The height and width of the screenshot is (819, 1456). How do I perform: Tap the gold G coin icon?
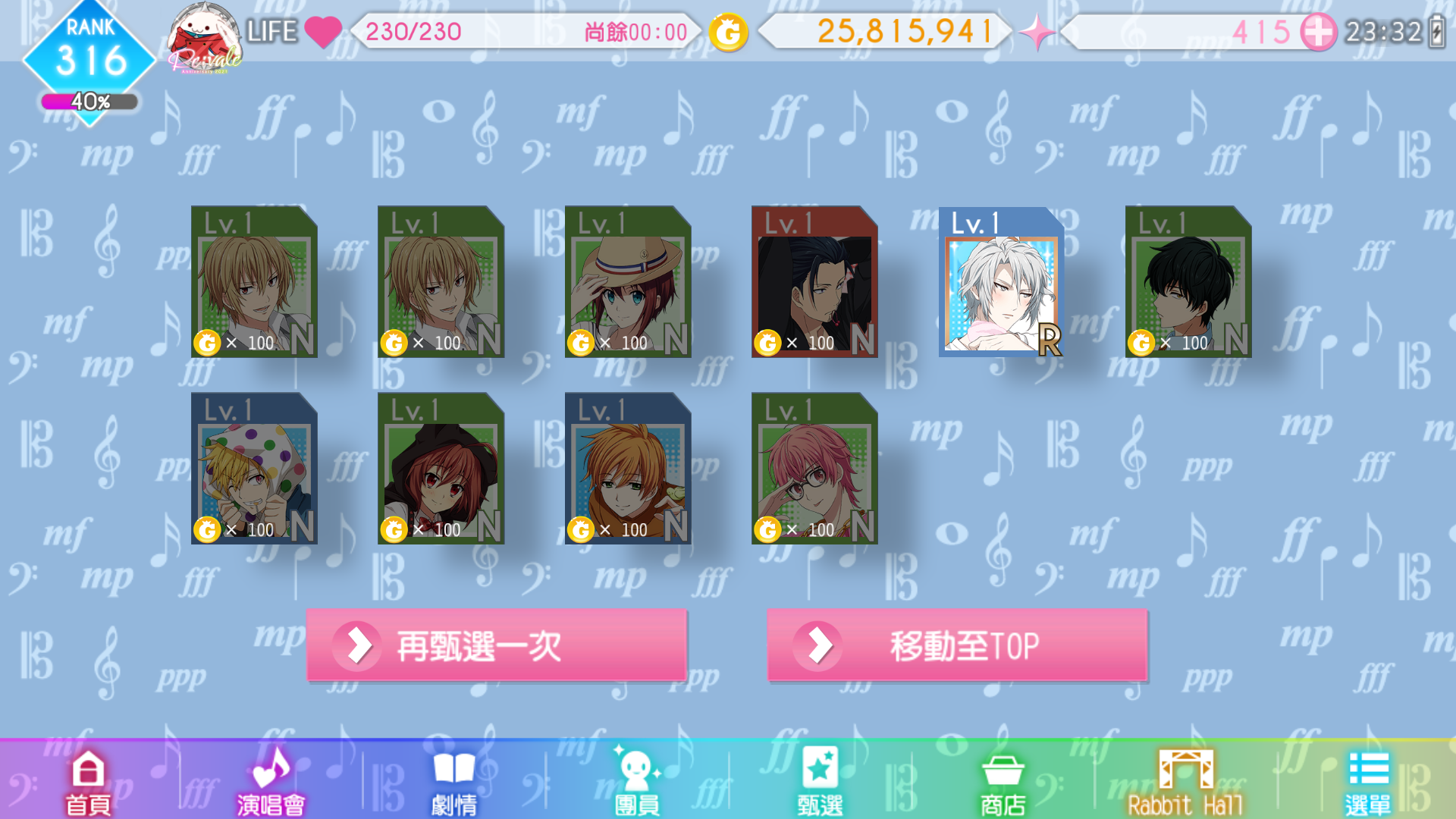(x=728, y=33)
